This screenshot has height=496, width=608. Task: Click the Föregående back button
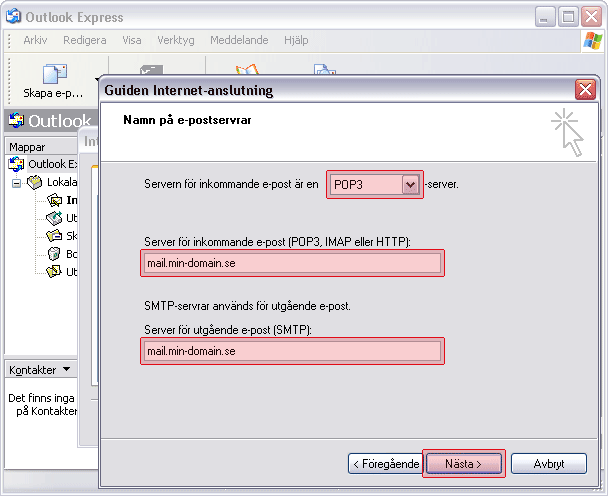pyautogui.click(x=384, y=464)
